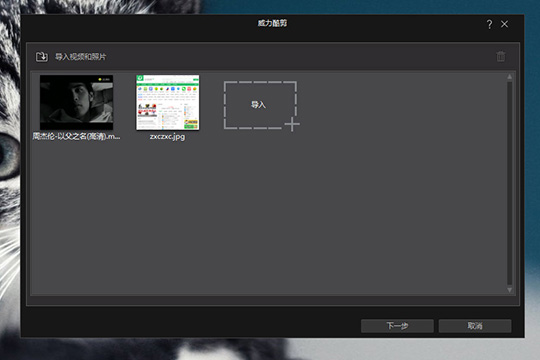
Task: Click the scrollbar down arrow
Action: 509,290
